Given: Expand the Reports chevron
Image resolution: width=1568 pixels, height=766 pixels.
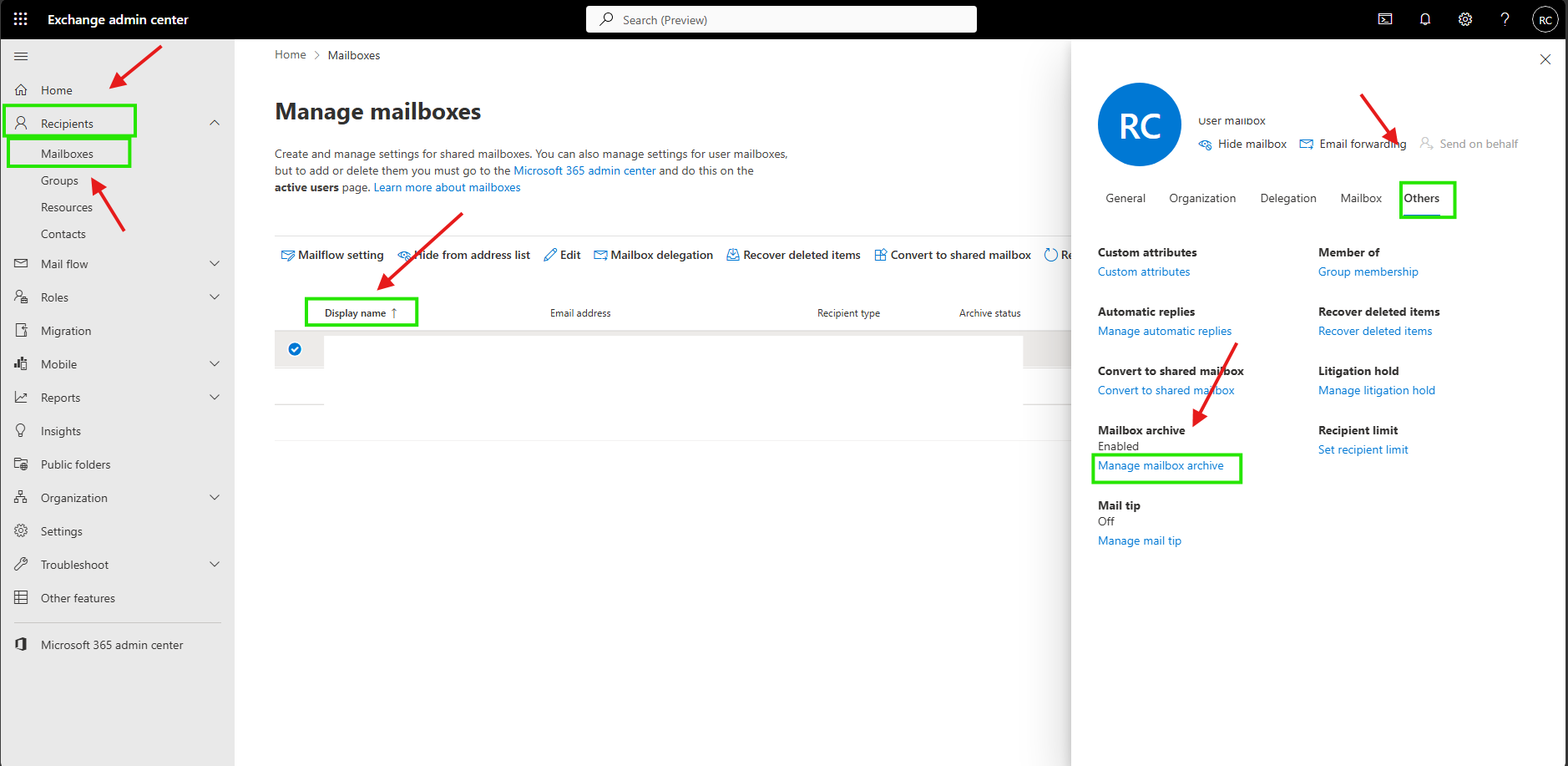Looking at the screenshot, I should click(x=215, y=398).
